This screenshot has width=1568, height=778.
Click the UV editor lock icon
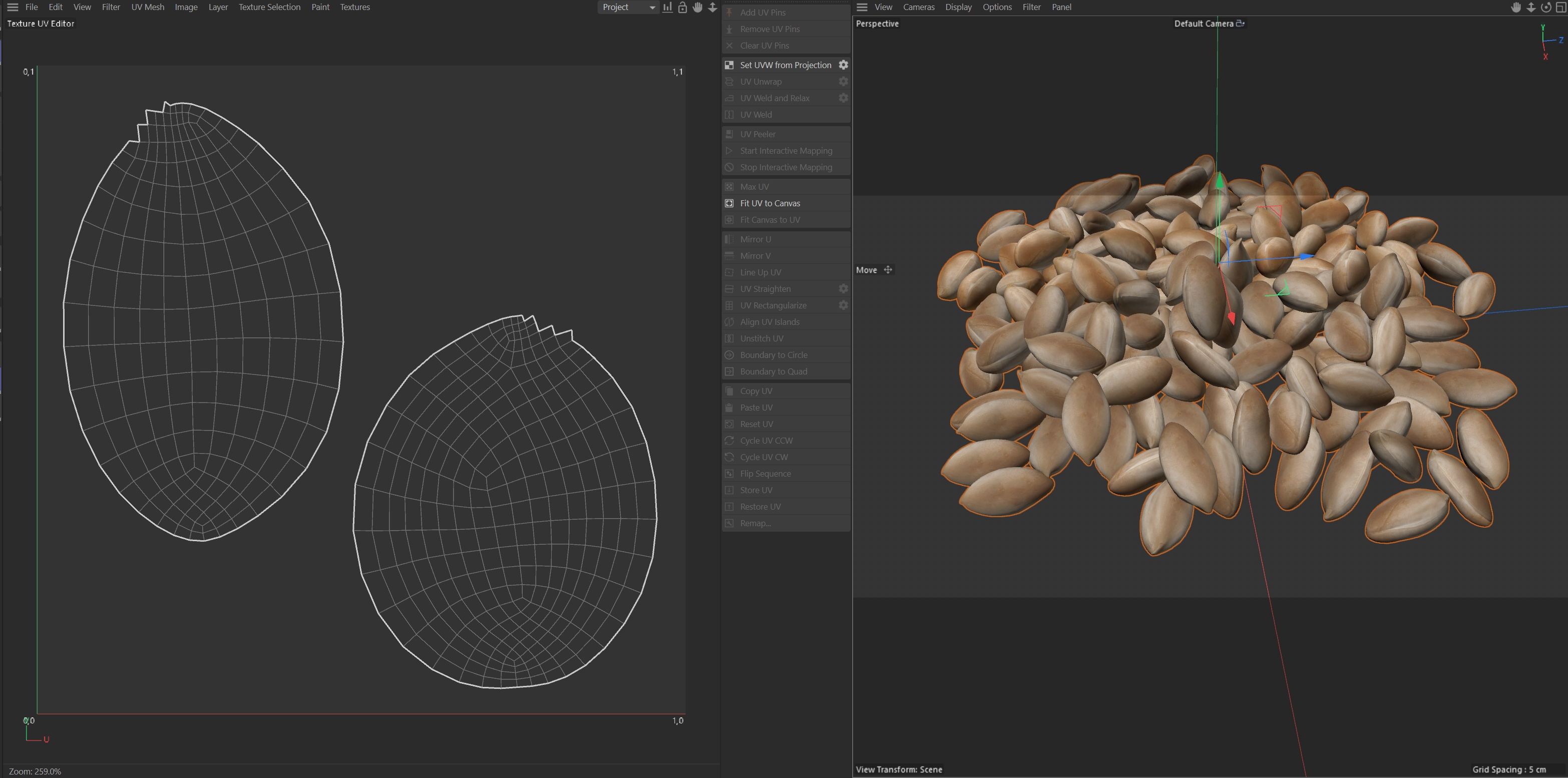tap(682, 8)
